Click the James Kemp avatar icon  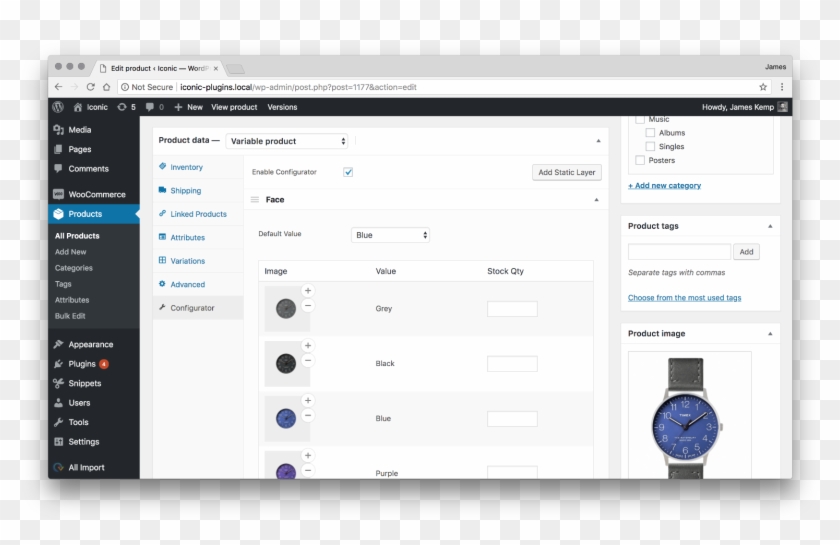coord(783,107)
